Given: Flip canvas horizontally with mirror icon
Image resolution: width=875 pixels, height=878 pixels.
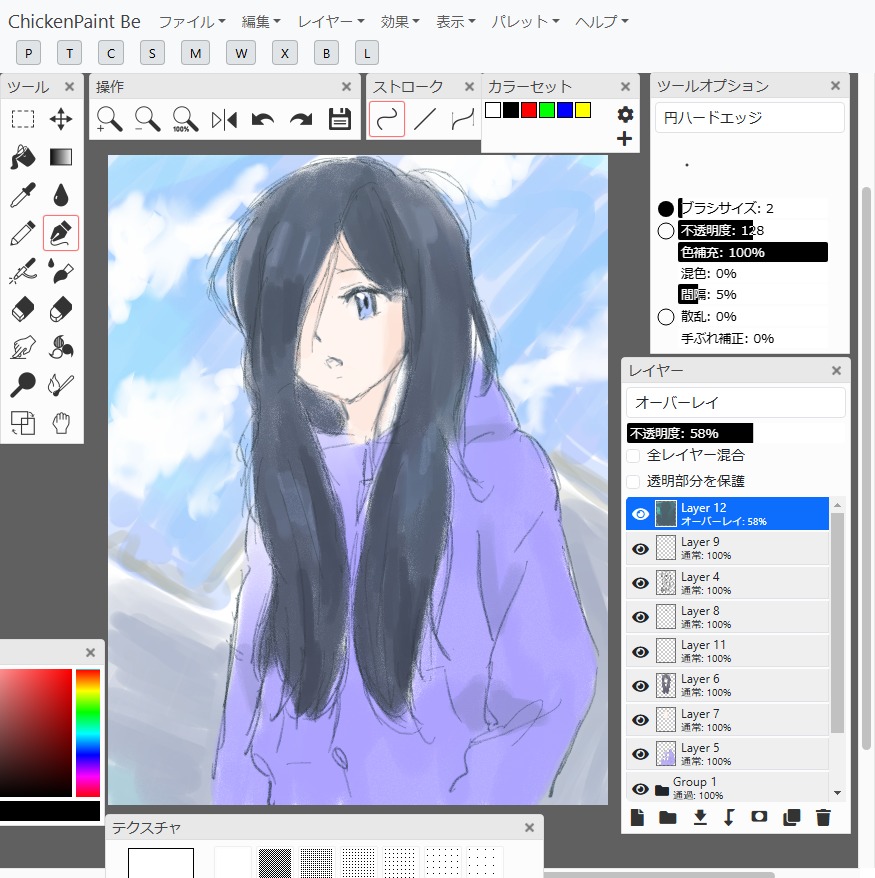Looking at the screenshot, I should [x=224, y=120].
